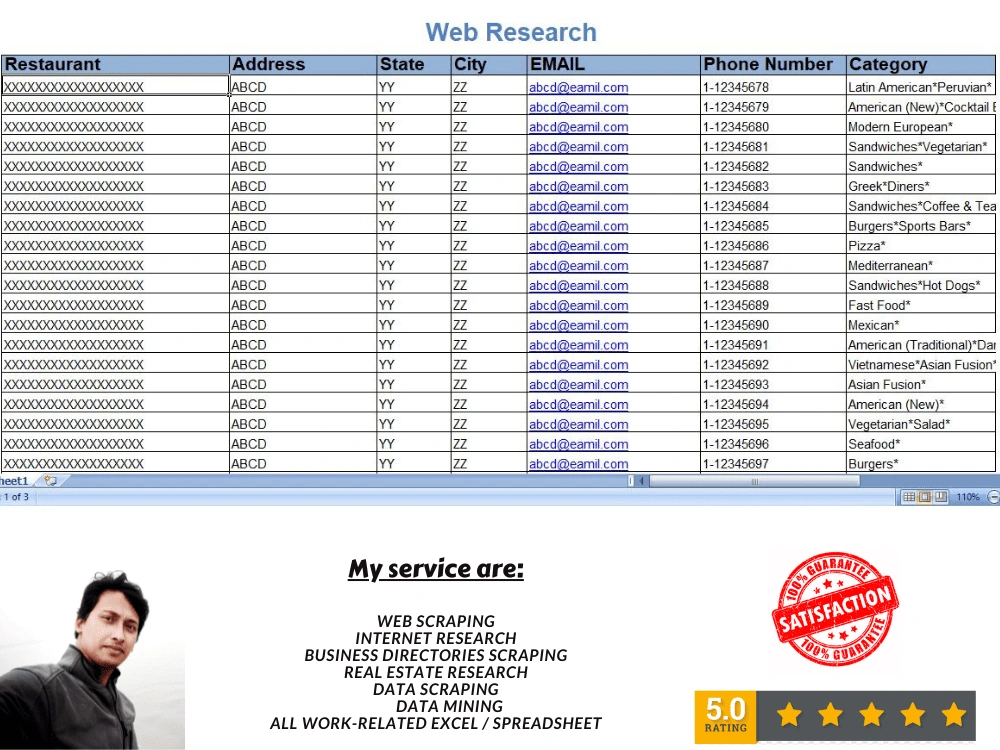
Task: Select the Mediterranean* cell
Action: pyautogui.click(x=921, y=265)
